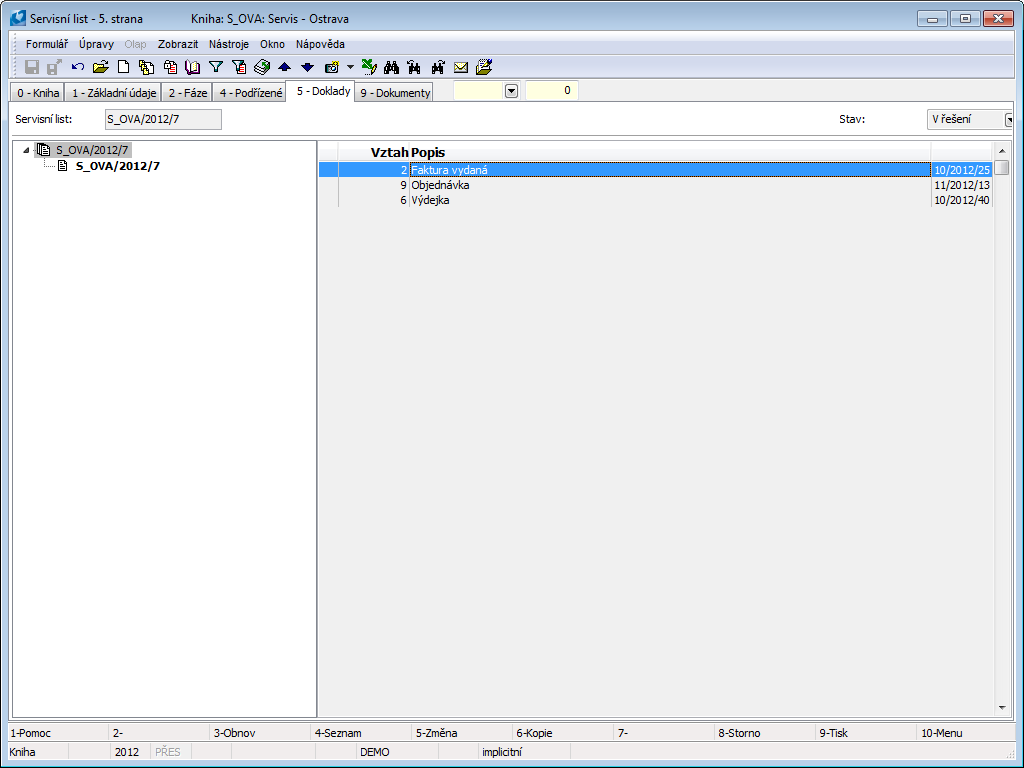The height and width of the screenshot is (768, 1024).
Task: Click the save-and-close diskette with arrow icon
Action: (x=54, y=67)
